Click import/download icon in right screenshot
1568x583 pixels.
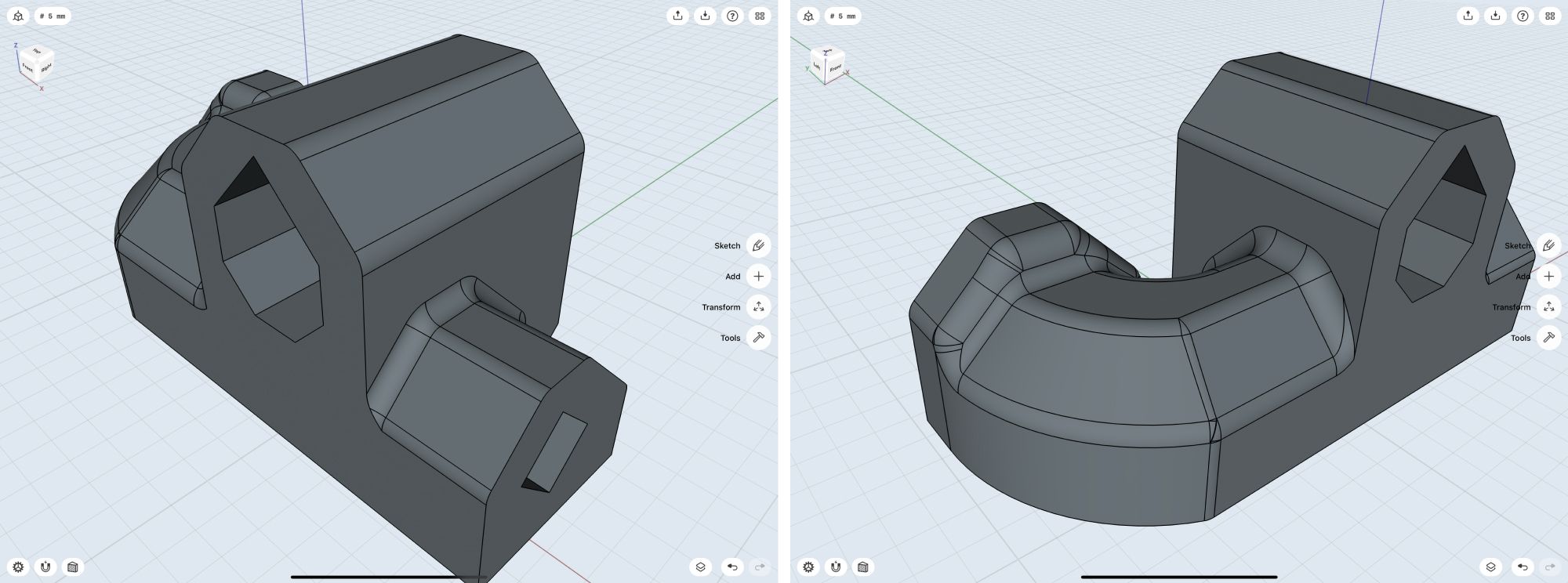1495,16
